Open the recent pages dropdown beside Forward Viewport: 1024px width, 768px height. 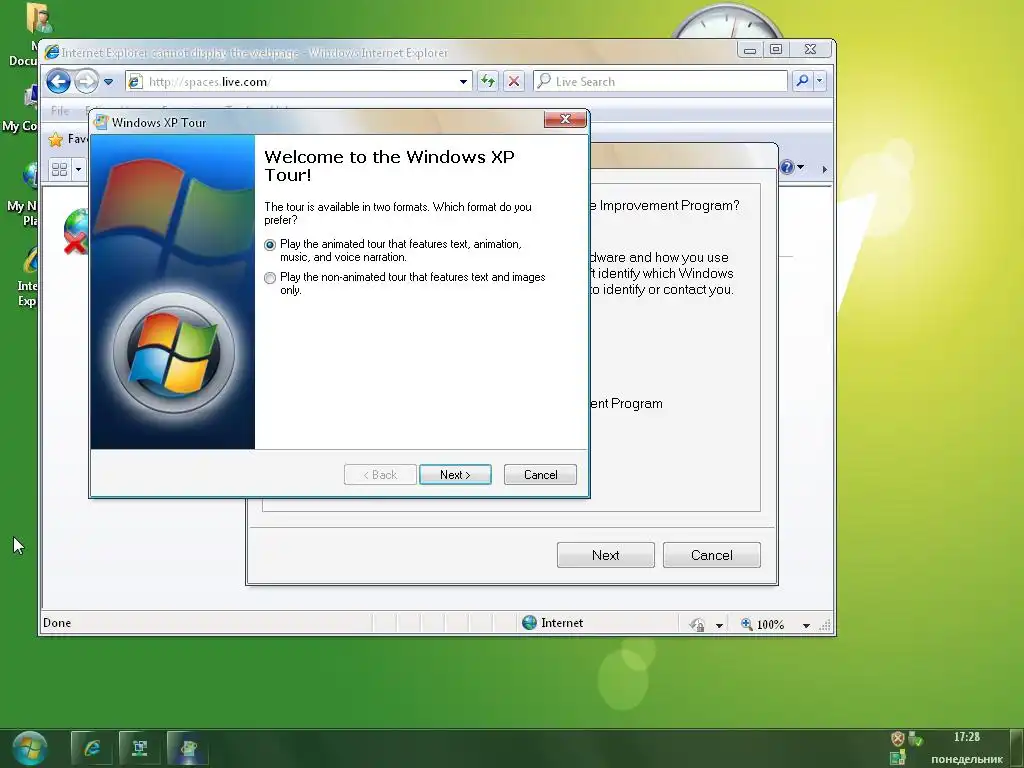108,82
